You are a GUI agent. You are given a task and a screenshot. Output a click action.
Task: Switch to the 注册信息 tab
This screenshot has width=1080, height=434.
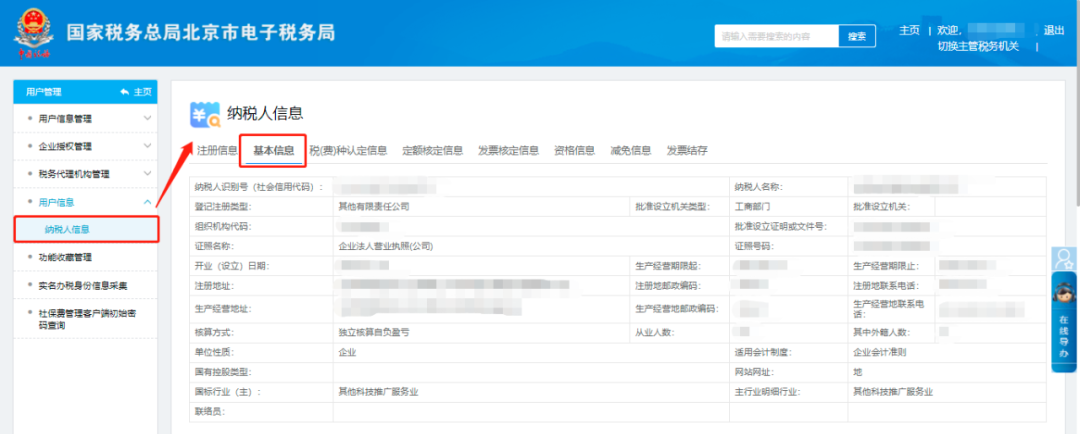[217, 151]
